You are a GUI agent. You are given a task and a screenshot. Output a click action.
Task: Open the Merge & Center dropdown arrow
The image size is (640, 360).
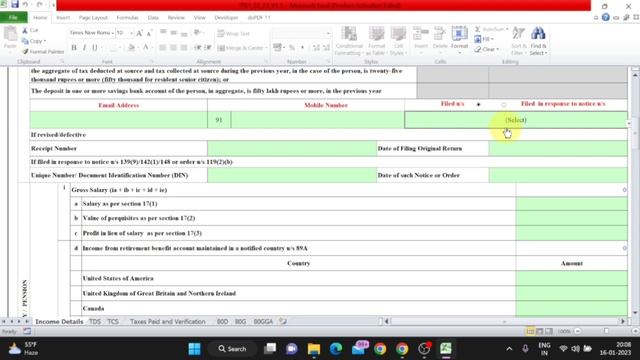click(x=266, y=48)
